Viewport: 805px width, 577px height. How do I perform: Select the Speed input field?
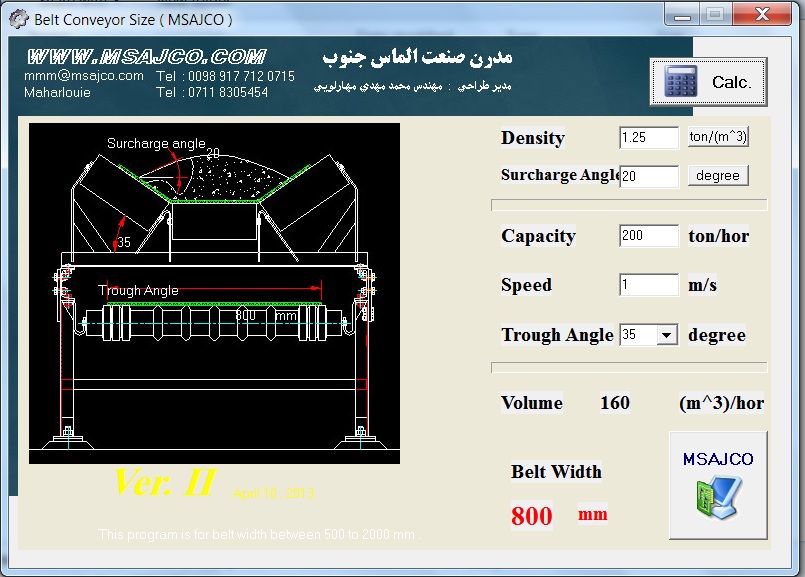click(x=648, y=285)
